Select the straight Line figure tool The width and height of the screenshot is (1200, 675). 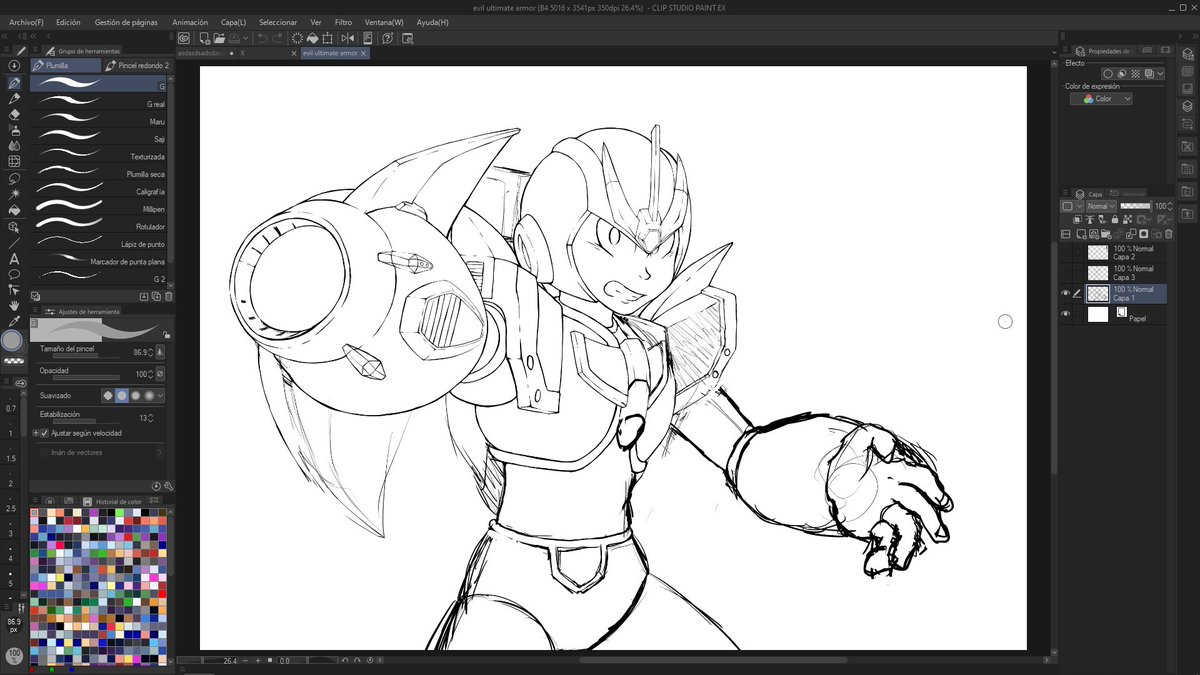[14, 242]
